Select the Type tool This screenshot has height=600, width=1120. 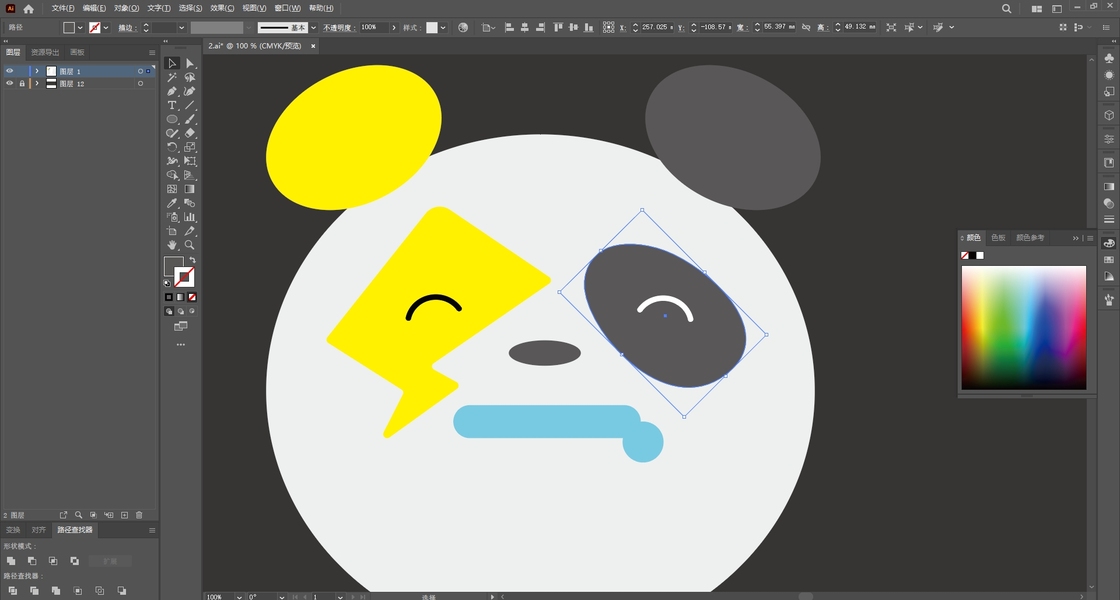(x=172, y=105)
